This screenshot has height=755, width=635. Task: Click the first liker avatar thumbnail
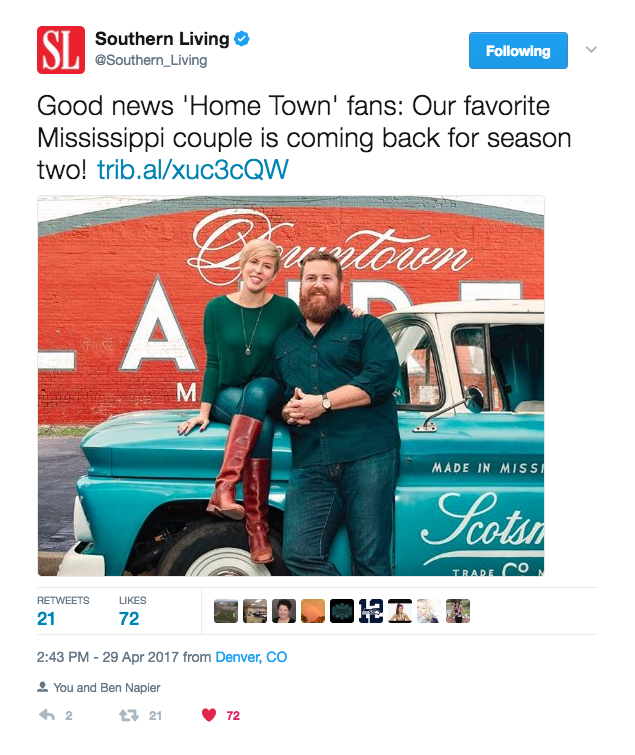(226, 611)
